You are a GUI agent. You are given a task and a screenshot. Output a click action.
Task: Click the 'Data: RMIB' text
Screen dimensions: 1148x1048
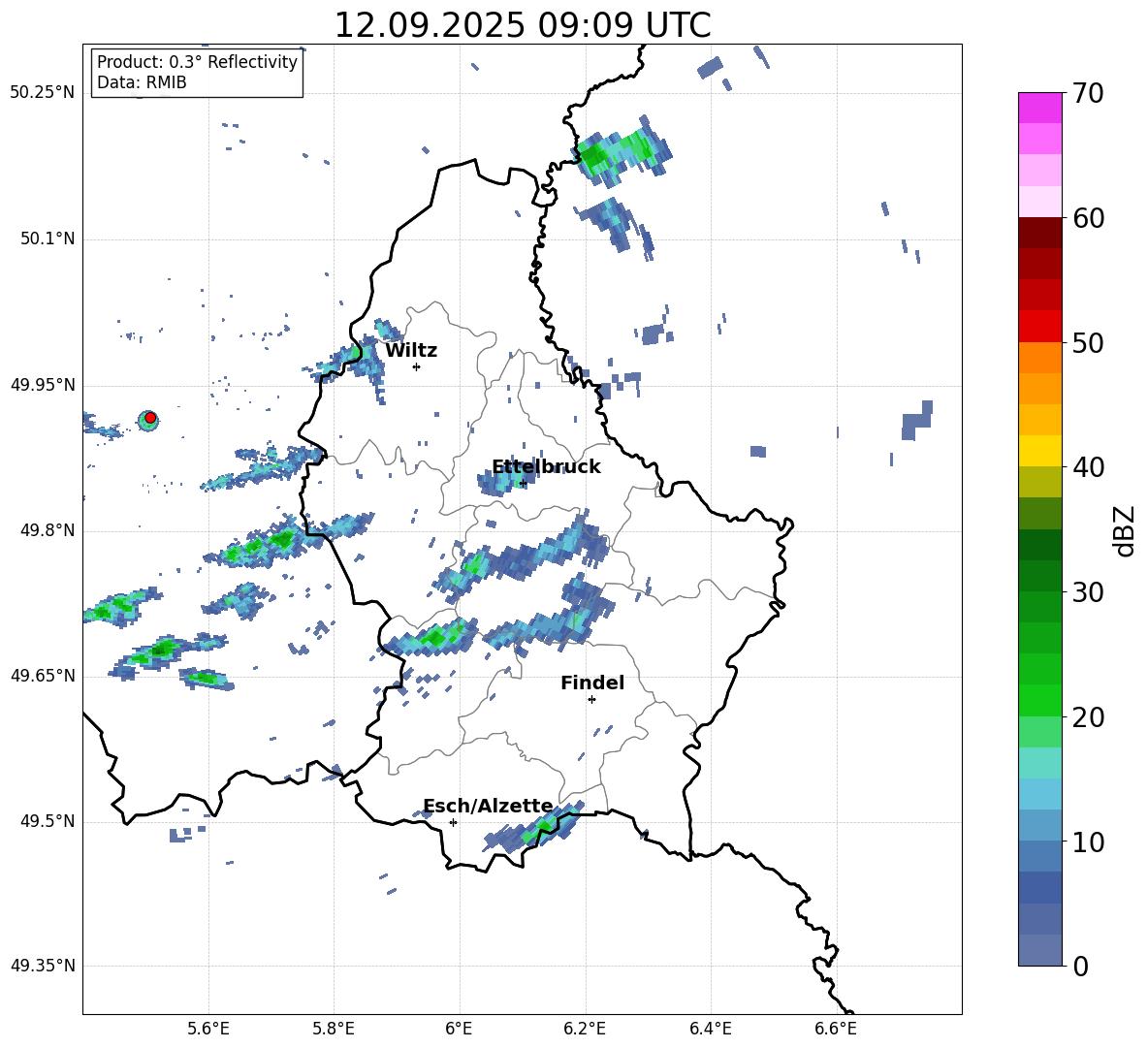[x=142, y=82]
